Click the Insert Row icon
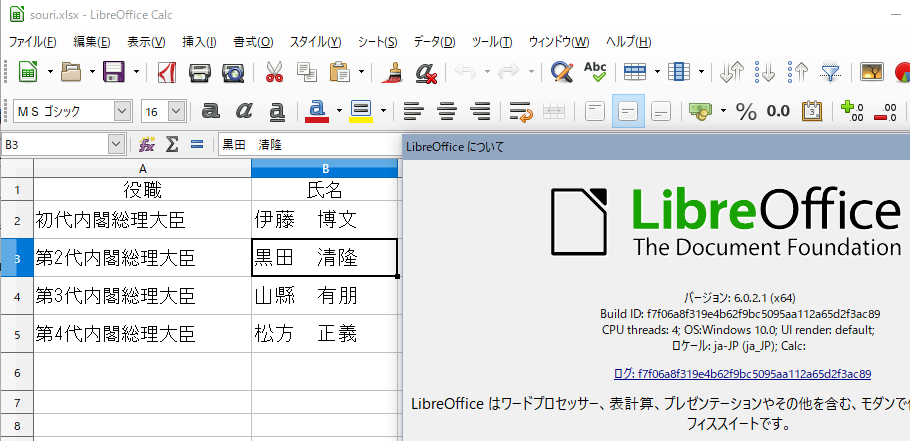910x441 pixels. [x=635, y=72]
